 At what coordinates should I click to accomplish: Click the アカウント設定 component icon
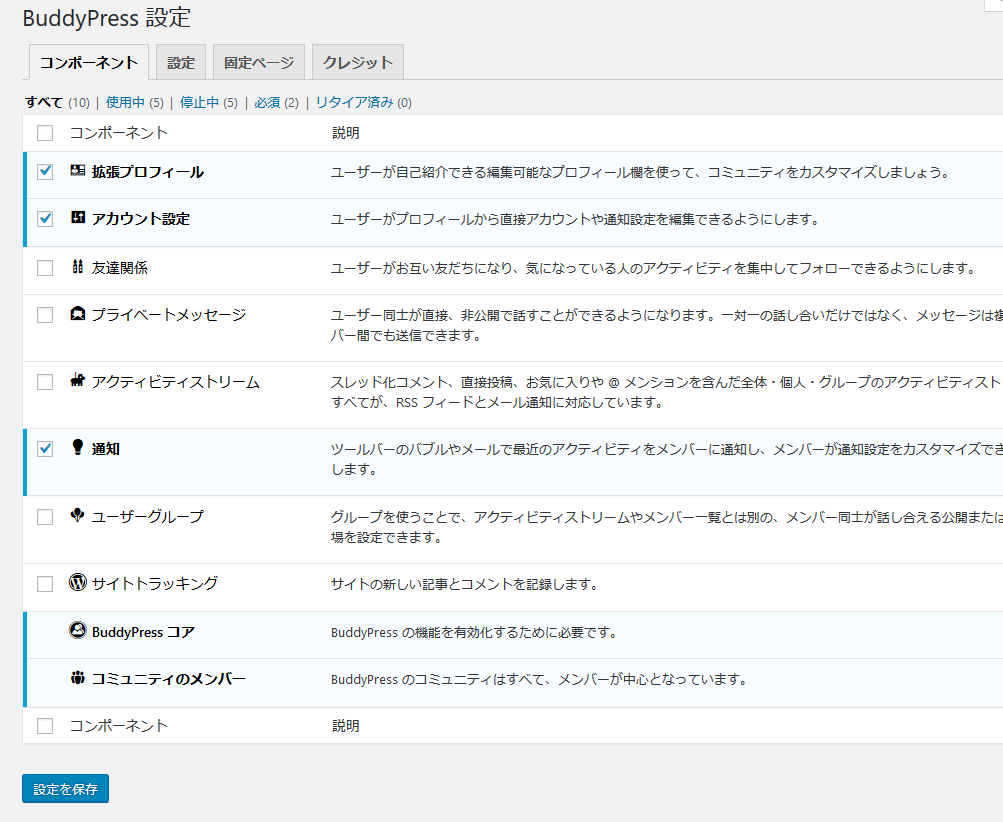point(77,217)
